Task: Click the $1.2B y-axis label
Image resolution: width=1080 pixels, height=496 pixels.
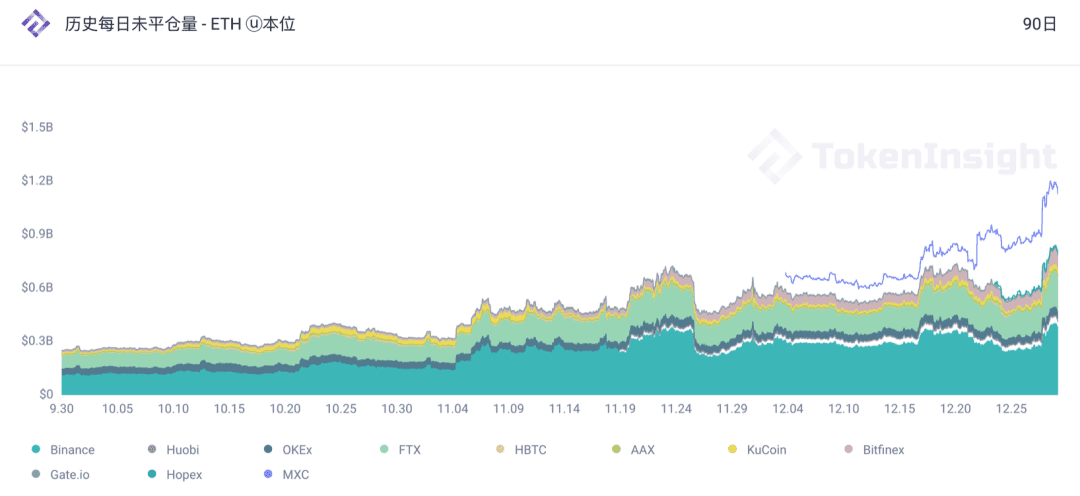Action: [38, 180]
